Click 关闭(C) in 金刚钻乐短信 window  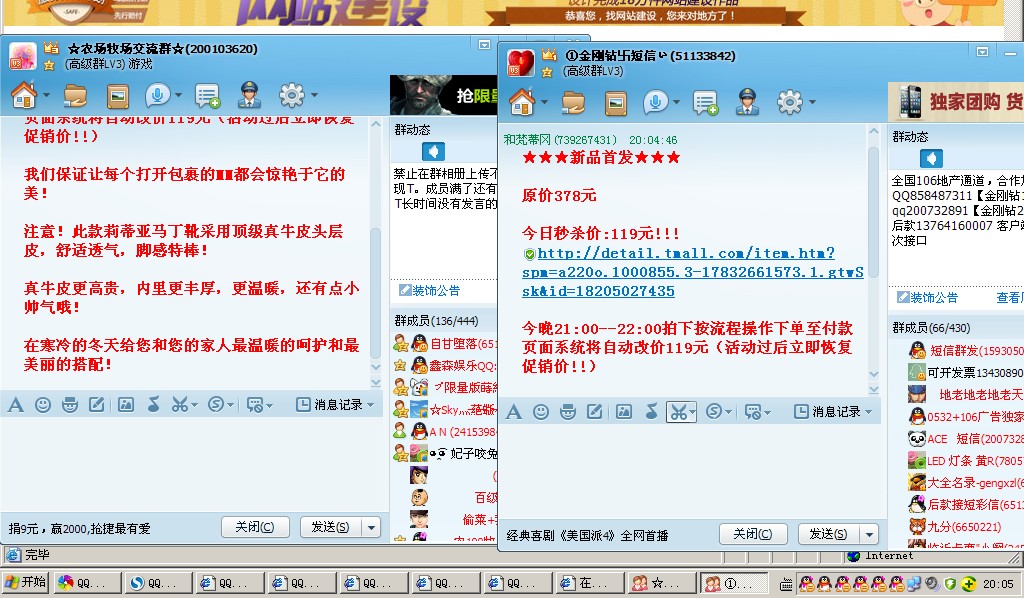coord(752,534)
